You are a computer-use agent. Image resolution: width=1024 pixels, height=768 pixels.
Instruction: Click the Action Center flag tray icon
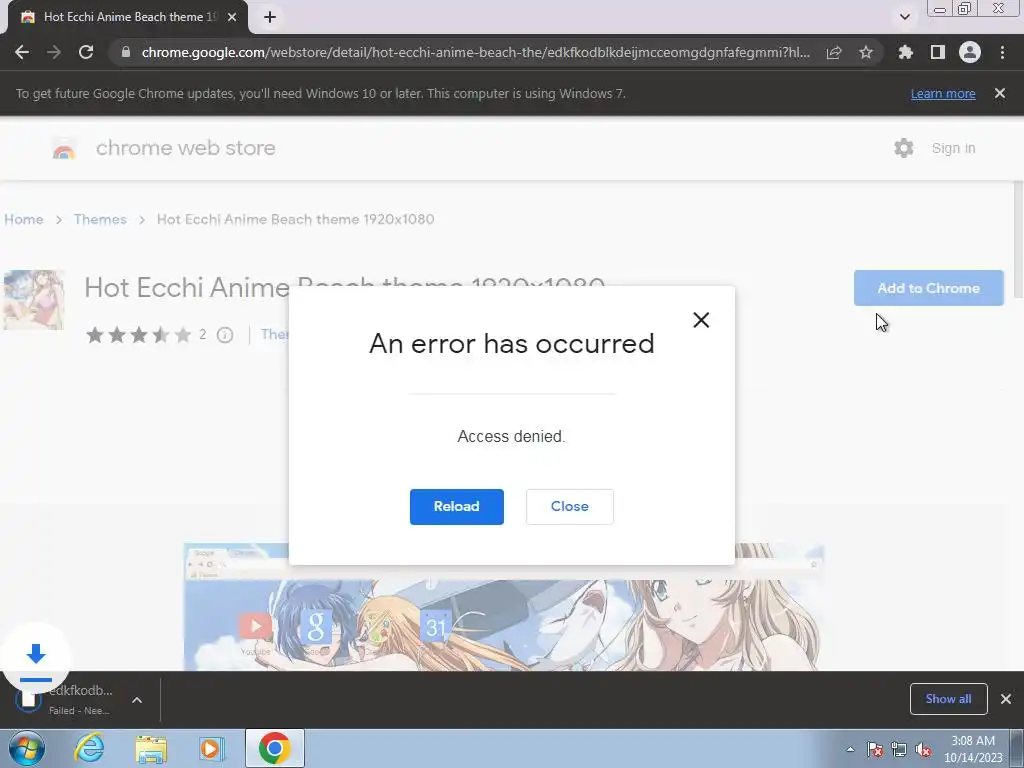coord(875,749)
